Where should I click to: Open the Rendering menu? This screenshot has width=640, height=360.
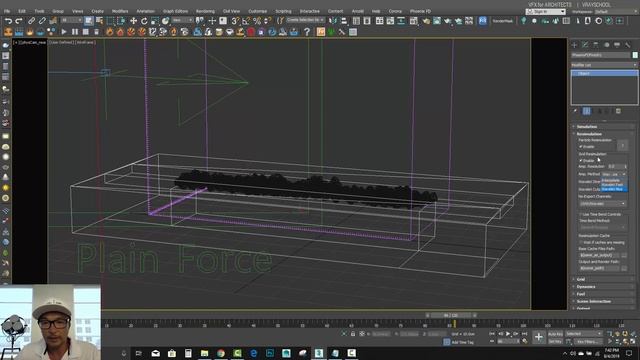coord(205,11)
